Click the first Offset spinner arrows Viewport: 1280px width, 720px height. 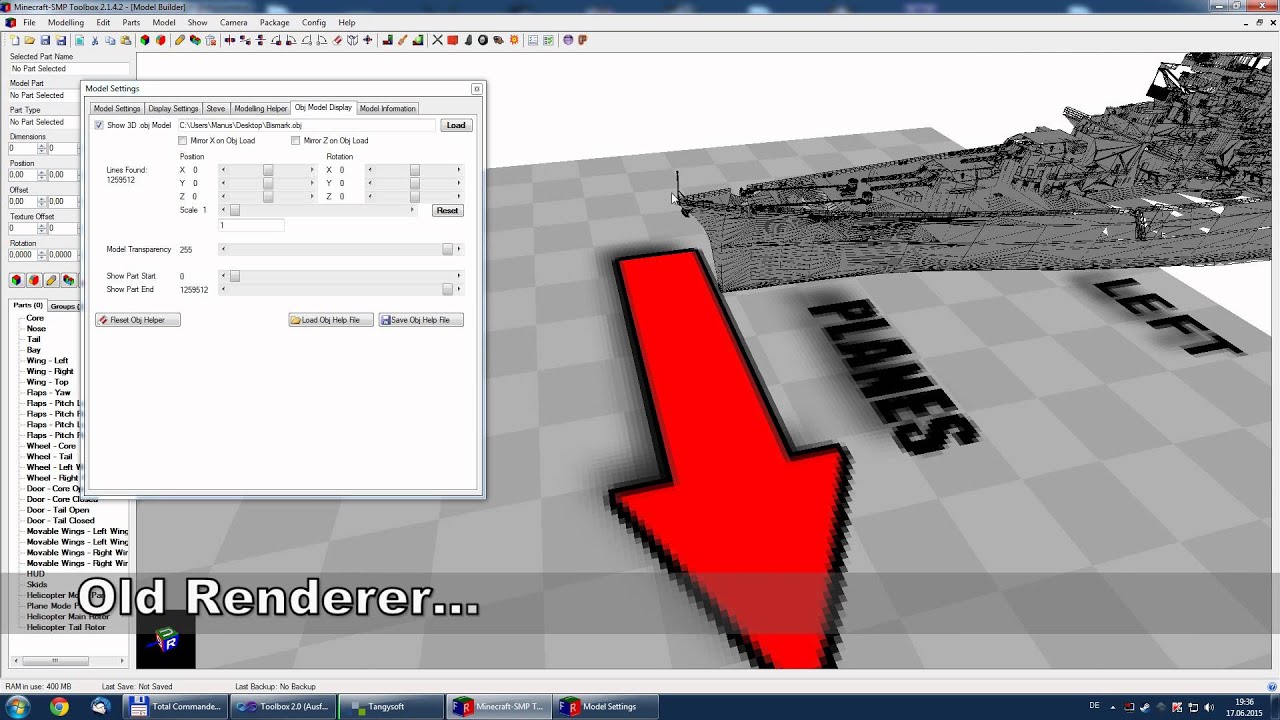coord(41,201)
